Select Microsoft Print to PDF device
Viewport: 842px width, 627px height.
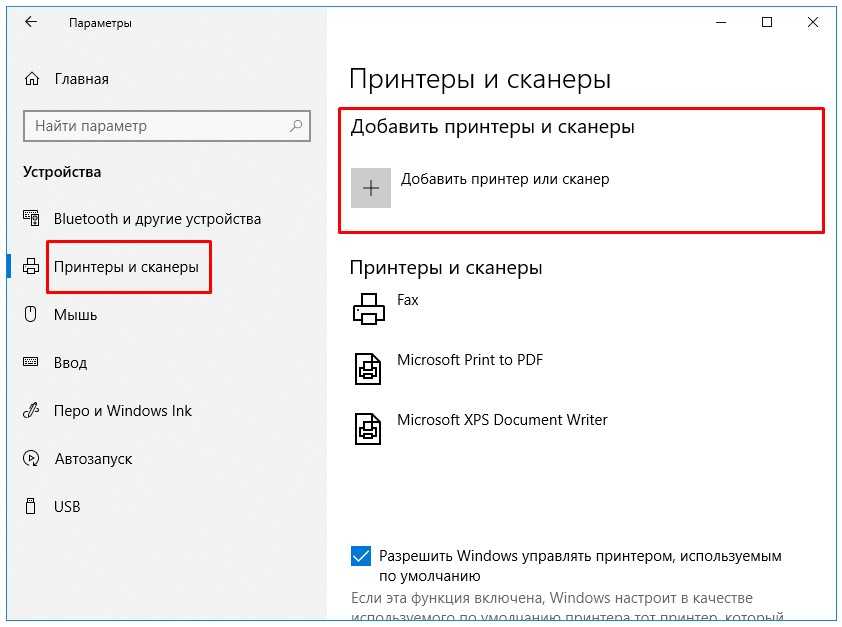coord(448,368)
